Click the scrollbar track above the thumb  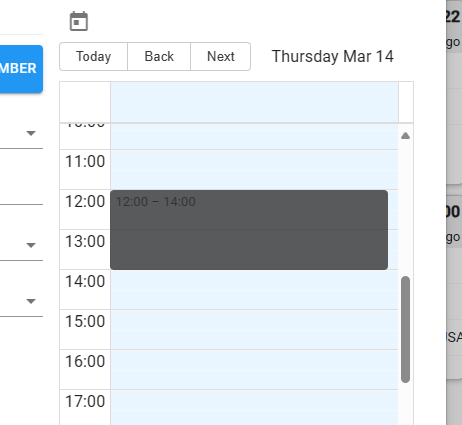pos(405,208)
